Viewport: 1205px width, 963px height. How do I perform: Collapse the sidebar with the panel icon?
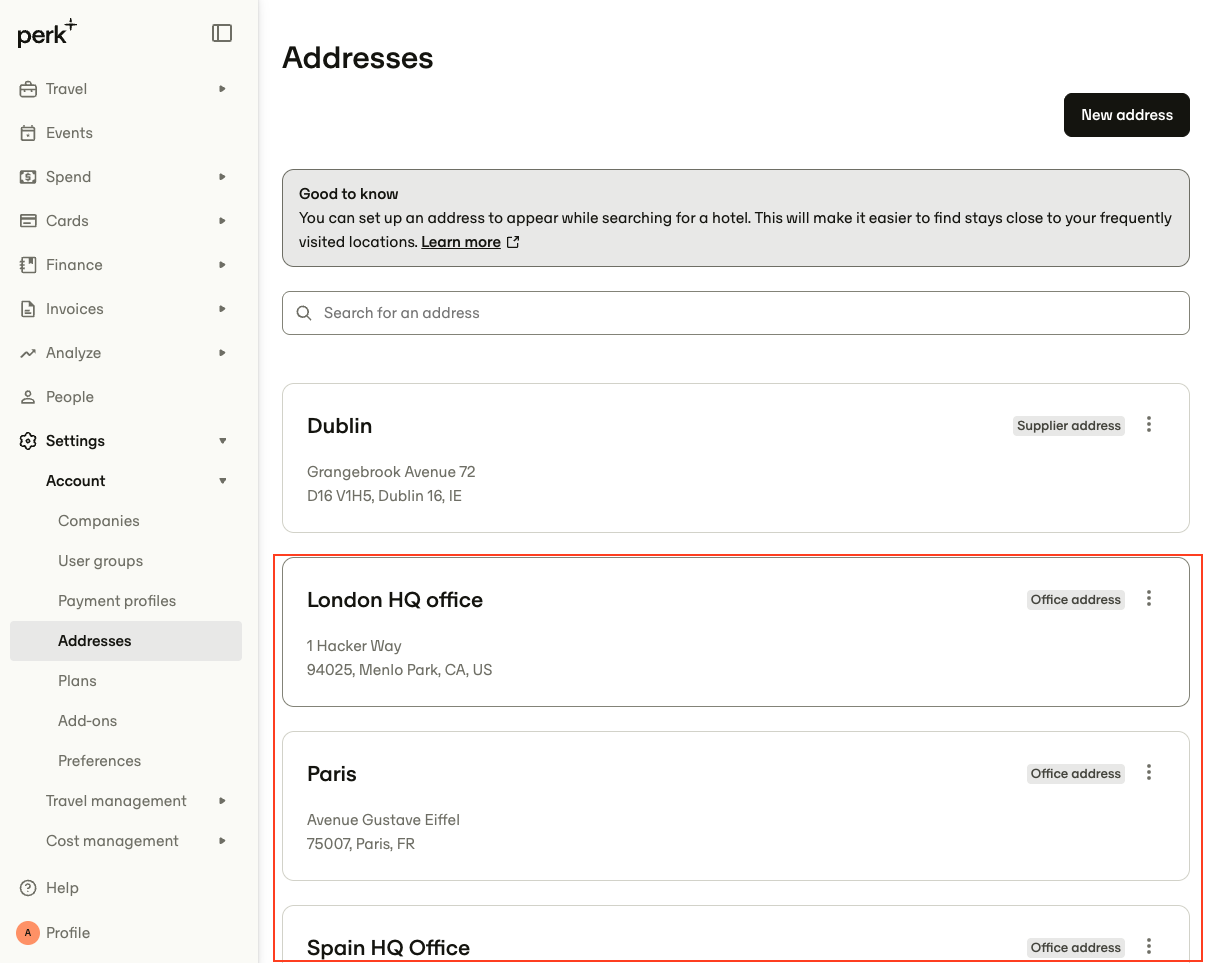tap(222, 33)
